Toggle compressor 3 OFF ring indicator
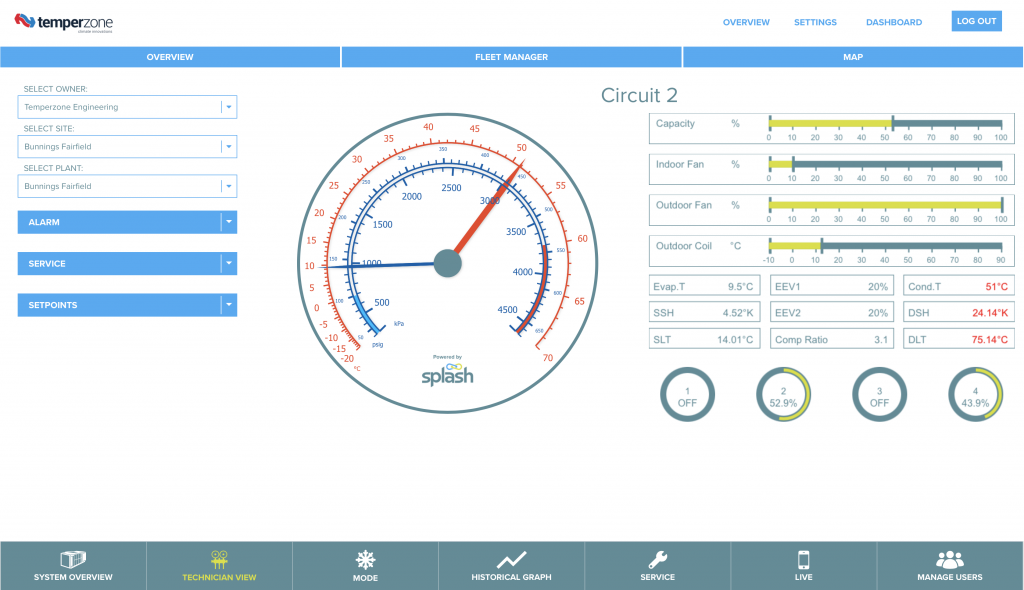 coord(880,397)
